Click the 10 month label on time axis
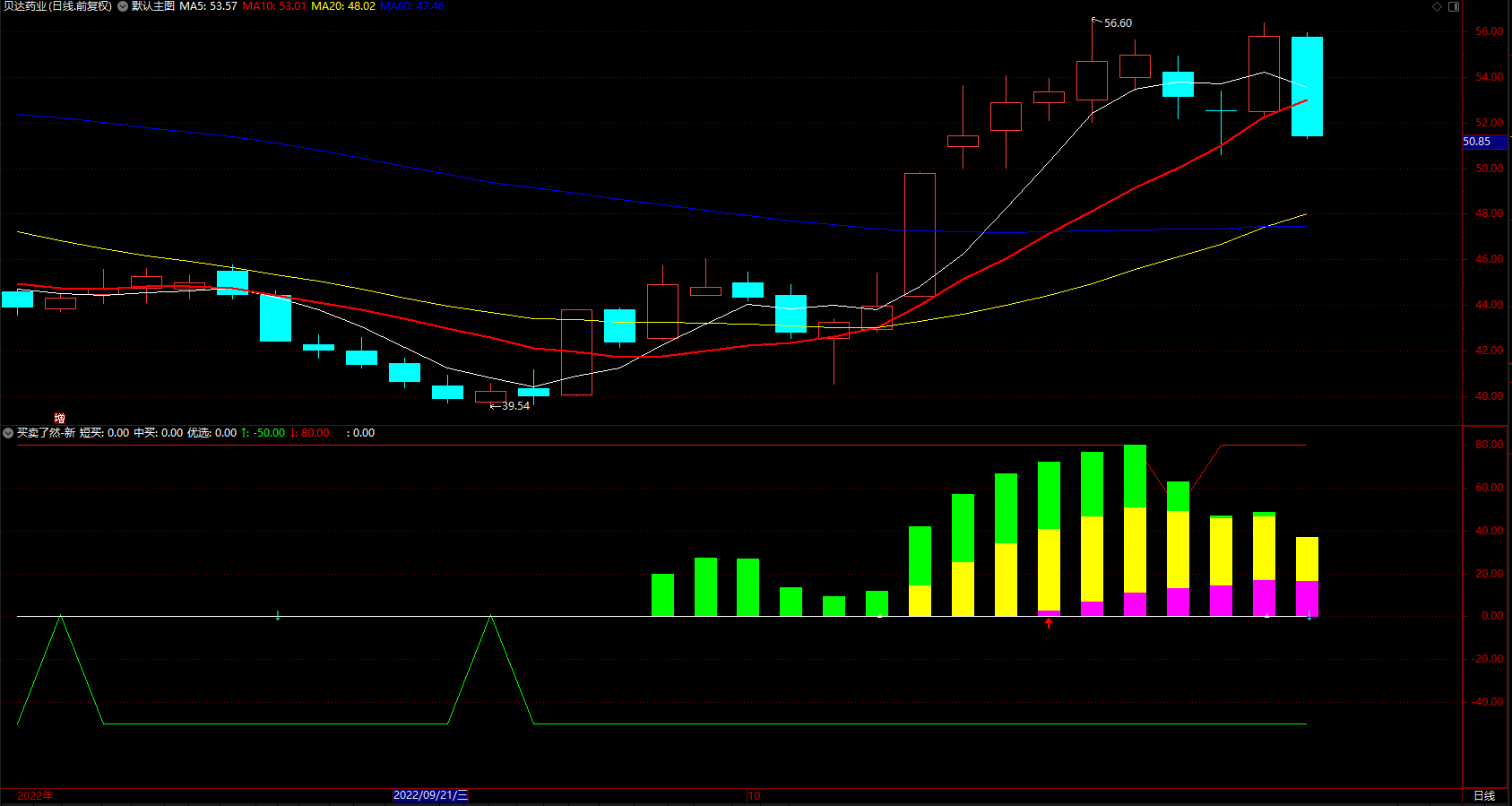 point(754,795)
